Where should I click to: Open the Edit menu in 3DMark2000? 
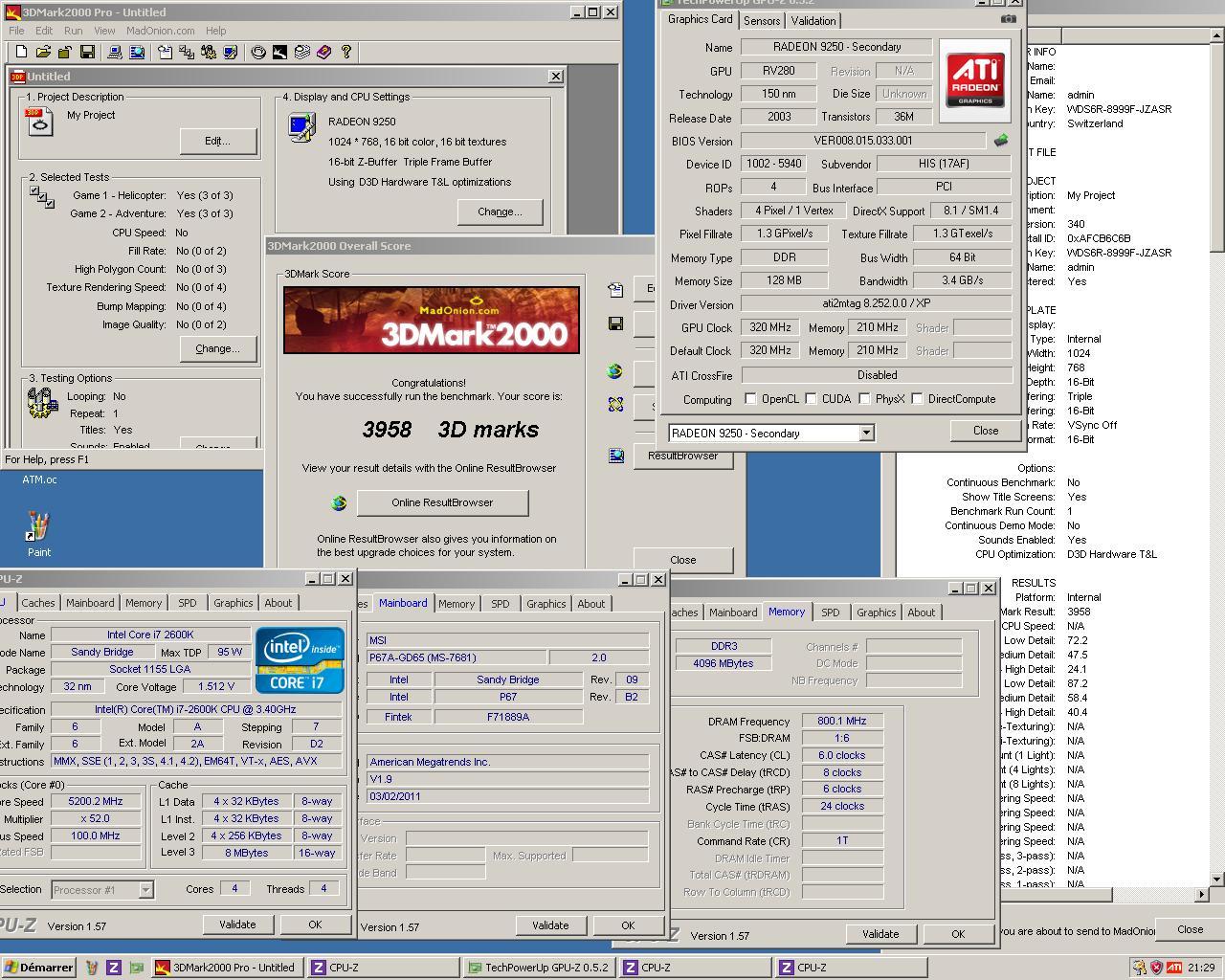pos(44,31)
